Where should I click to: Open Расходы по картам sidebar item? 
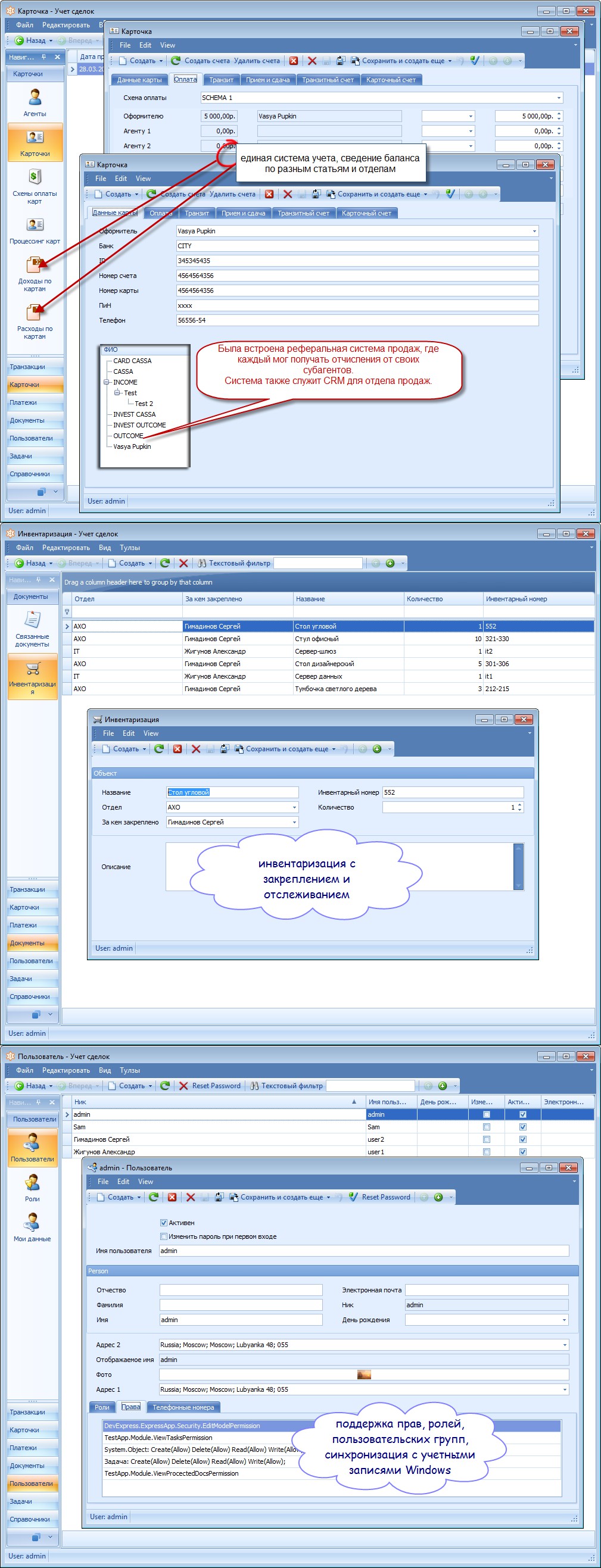click(35, 321)
